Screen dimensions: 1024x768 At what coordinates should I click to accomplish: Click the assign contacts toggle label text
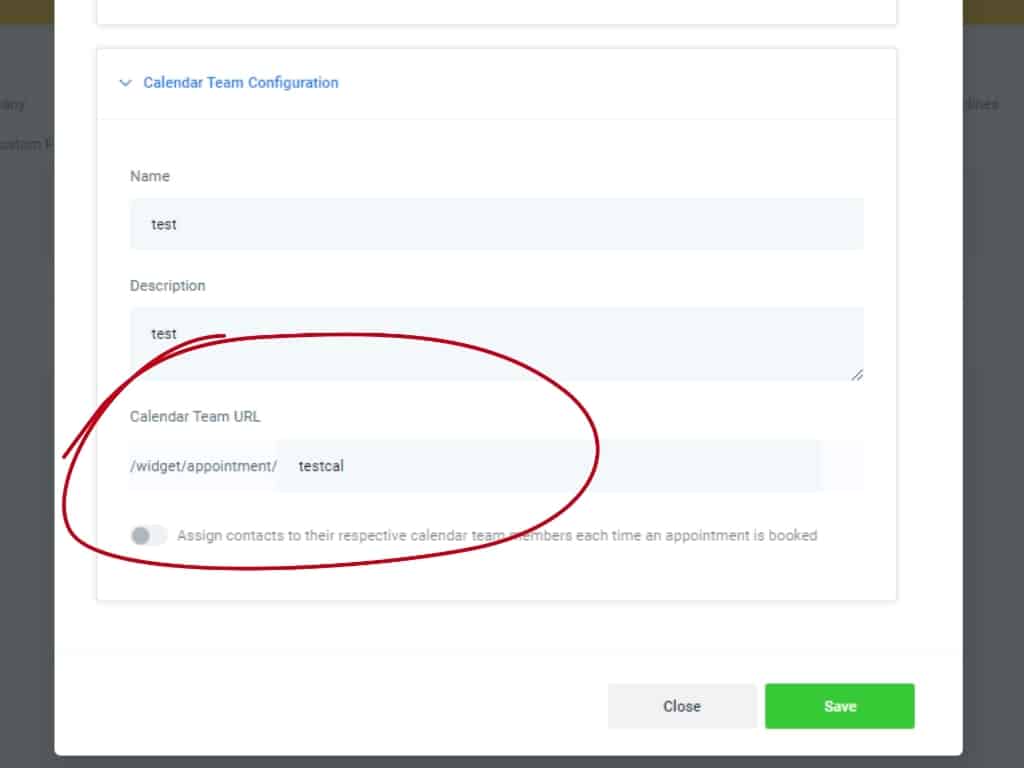pyautogui.click(x=497, y=536)
